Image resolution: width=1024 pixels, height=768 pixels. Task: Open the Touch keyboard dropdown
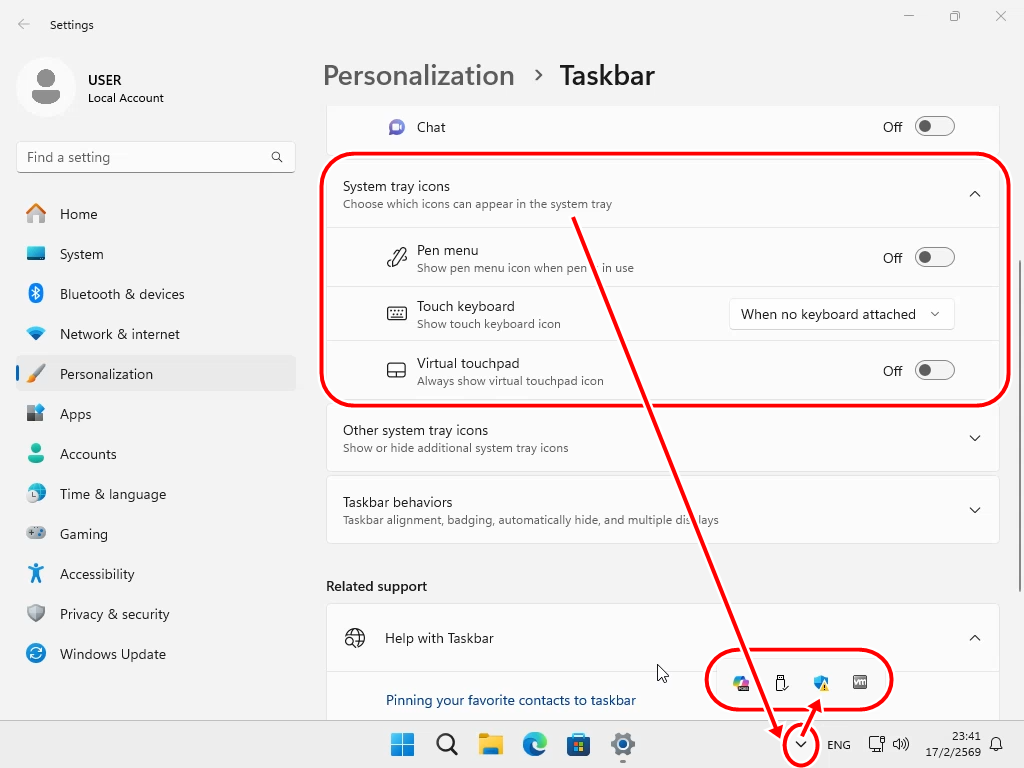(x=841, y=314)
